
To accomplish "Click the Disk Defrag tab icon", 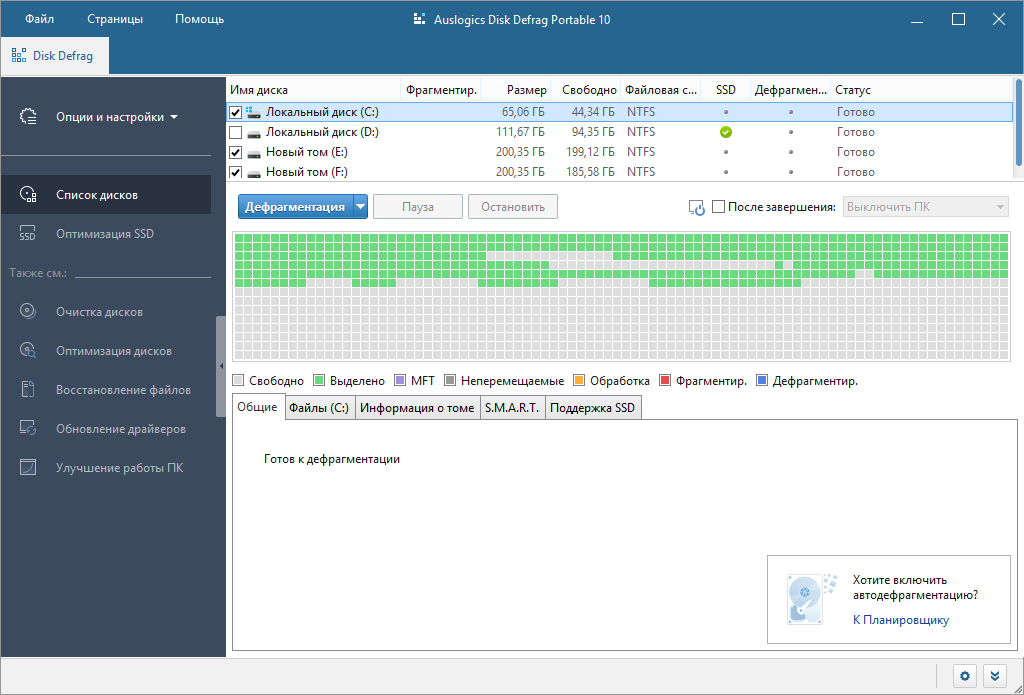I will tap(19, 56).
